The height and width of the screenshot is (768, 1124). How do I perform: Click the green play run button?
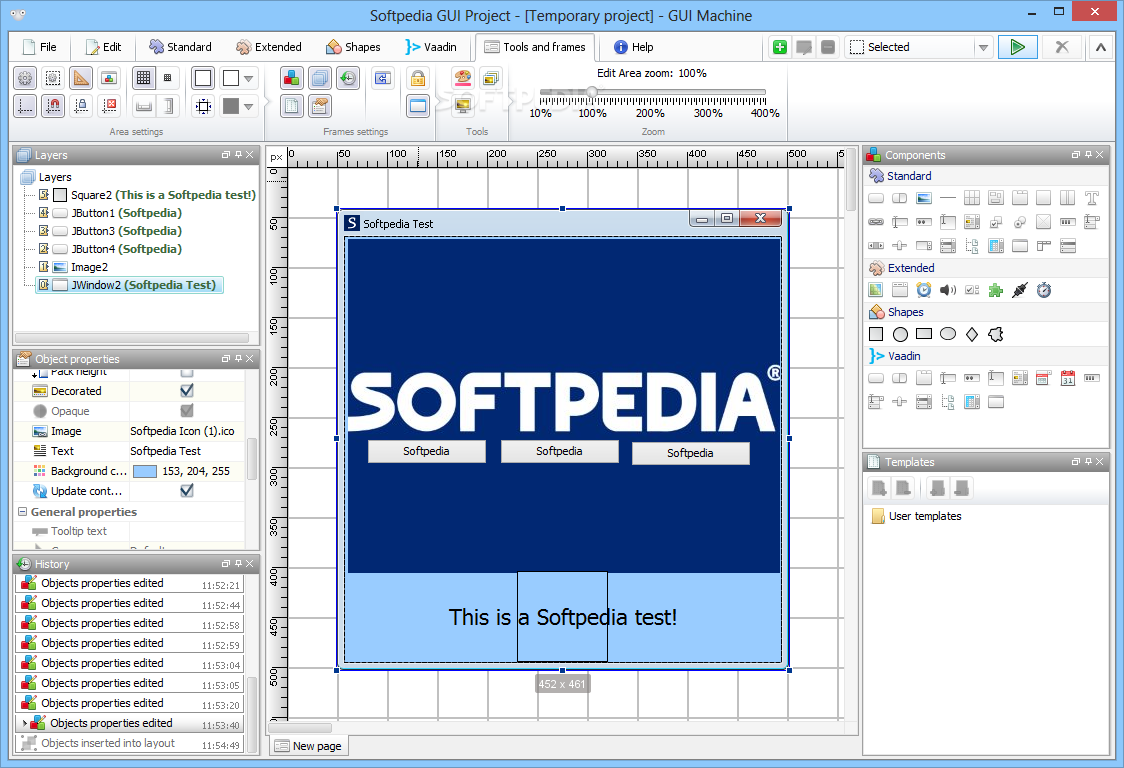pyautogui.click(x=1017, y=47)
